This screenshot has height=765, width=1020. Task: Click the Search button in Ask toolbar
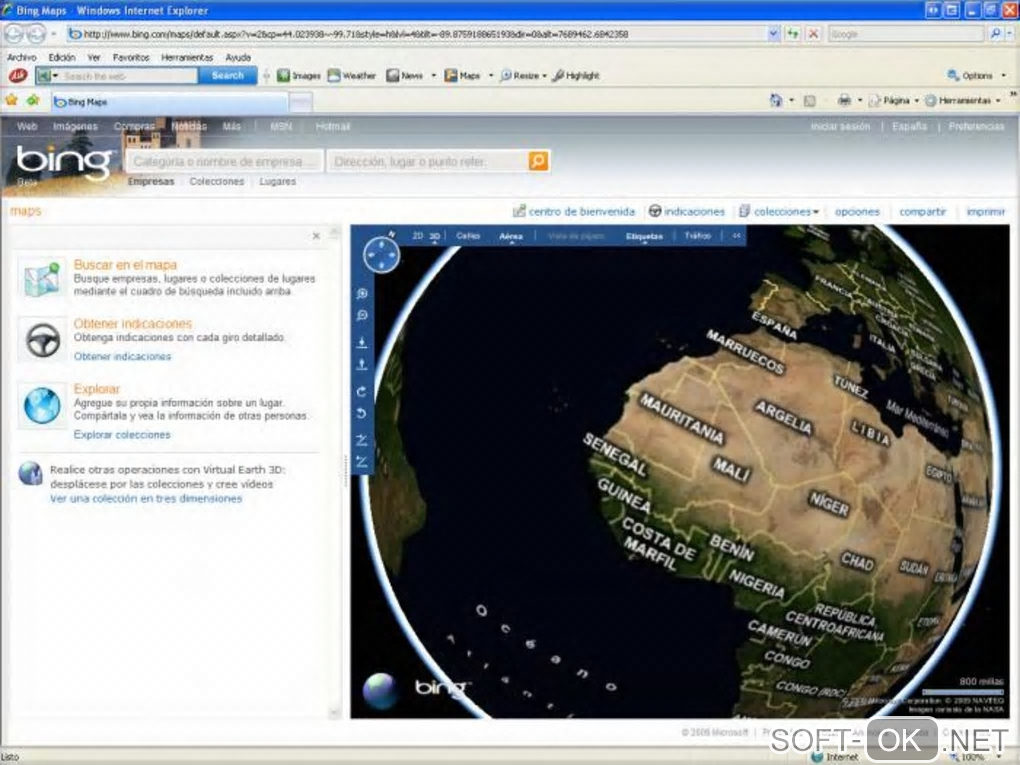(228, 75)
